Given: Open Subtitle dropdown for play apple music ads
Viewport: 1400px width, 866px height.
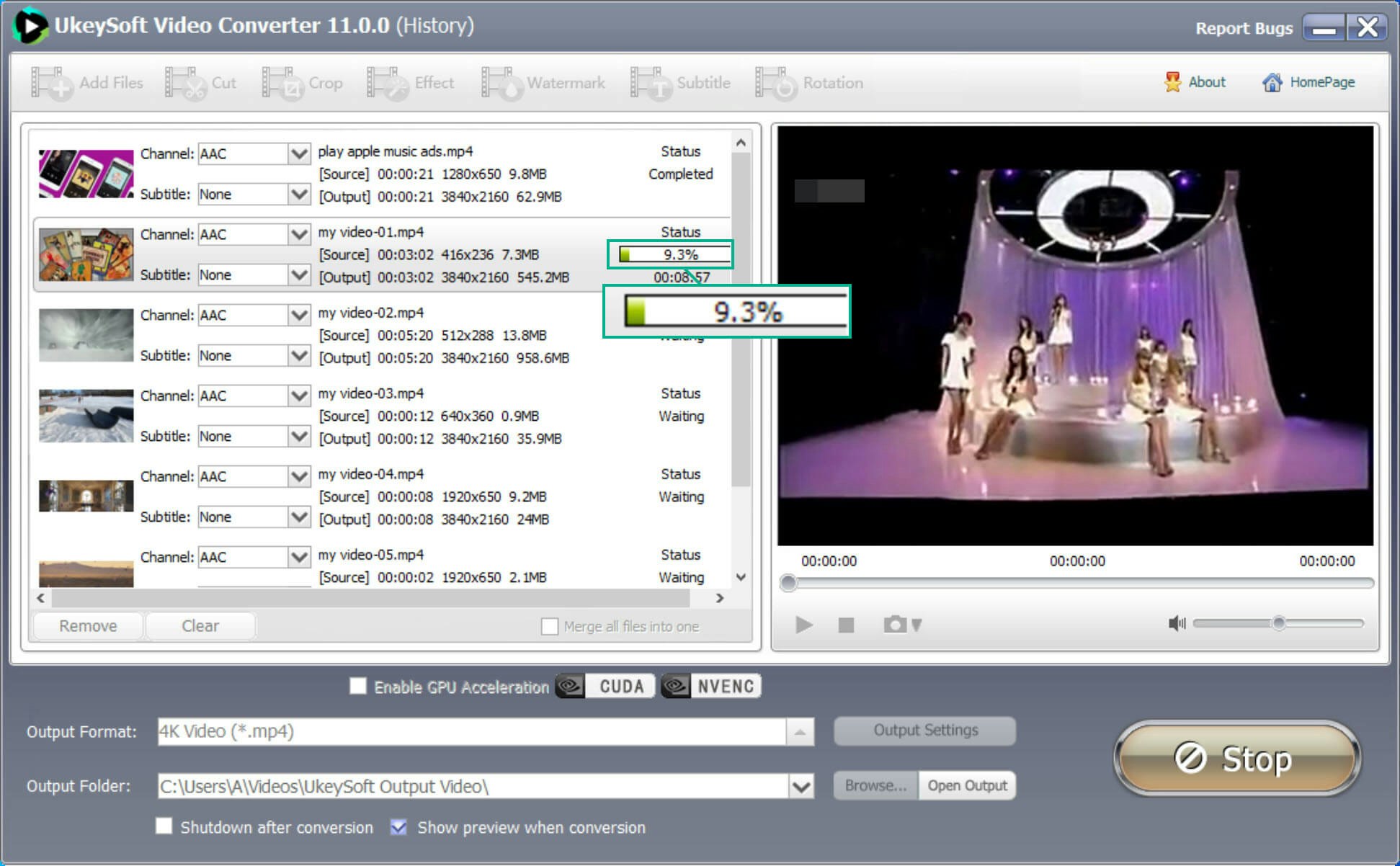Looking at the screenshot, I should (x=298, y=194).
